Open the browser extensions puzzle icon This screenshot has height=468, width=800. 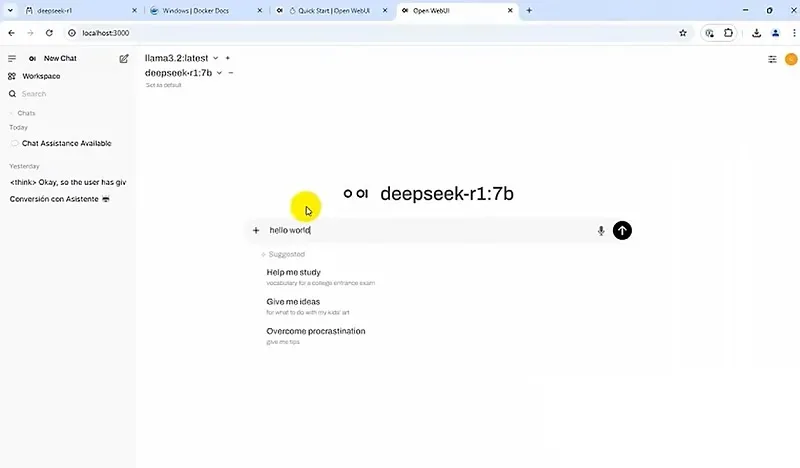[x=728, y=33]
